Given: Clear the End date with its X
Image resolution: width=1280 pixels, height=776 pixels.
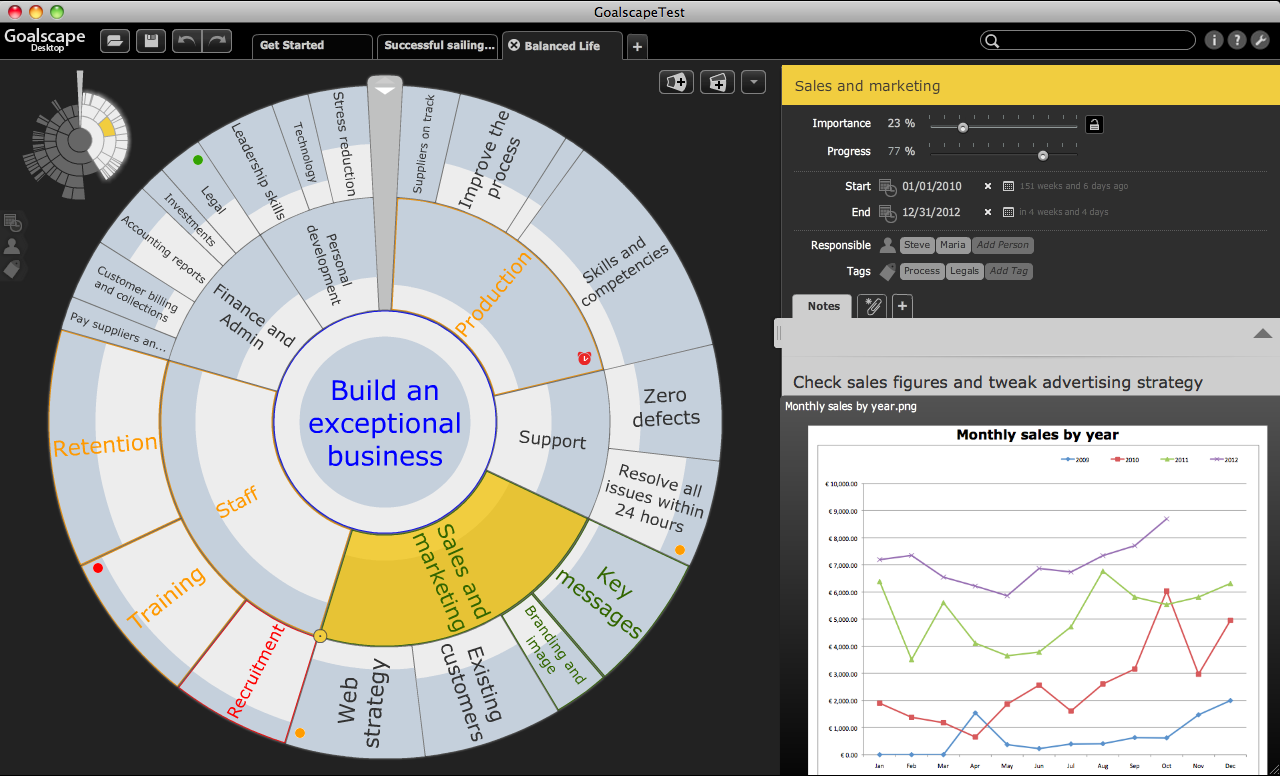Looking at the screenshot, I should click(x=988, y=212).
